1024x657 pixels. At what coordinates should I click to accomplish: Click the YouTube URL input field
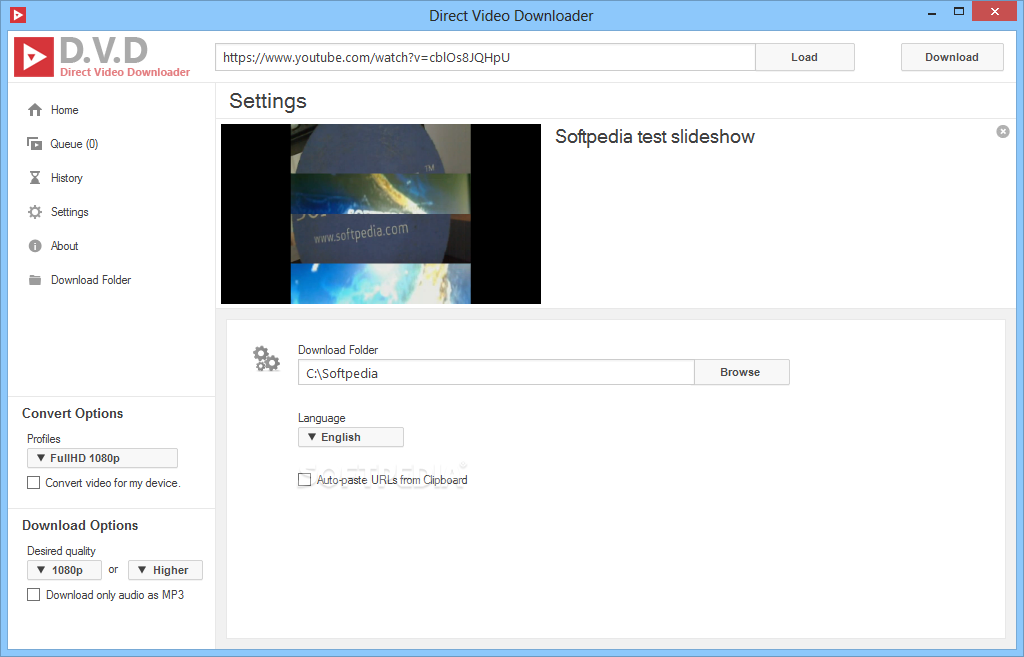485,57
